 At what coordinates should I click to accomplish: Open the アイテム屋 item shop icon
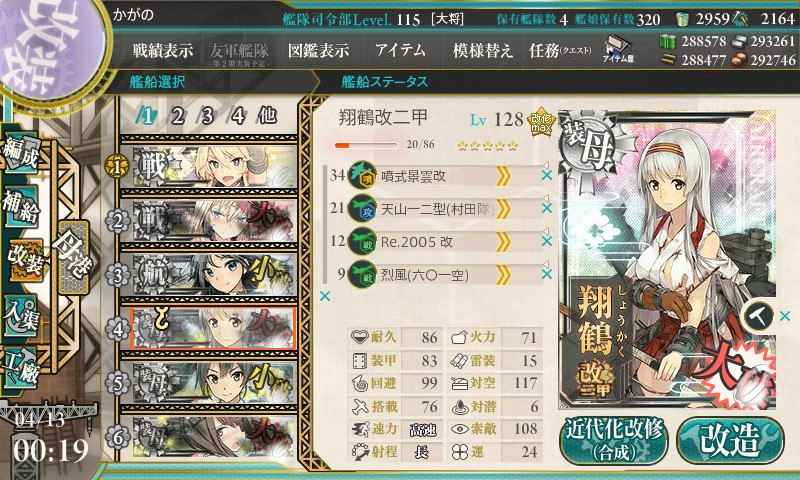pos(618,49)
